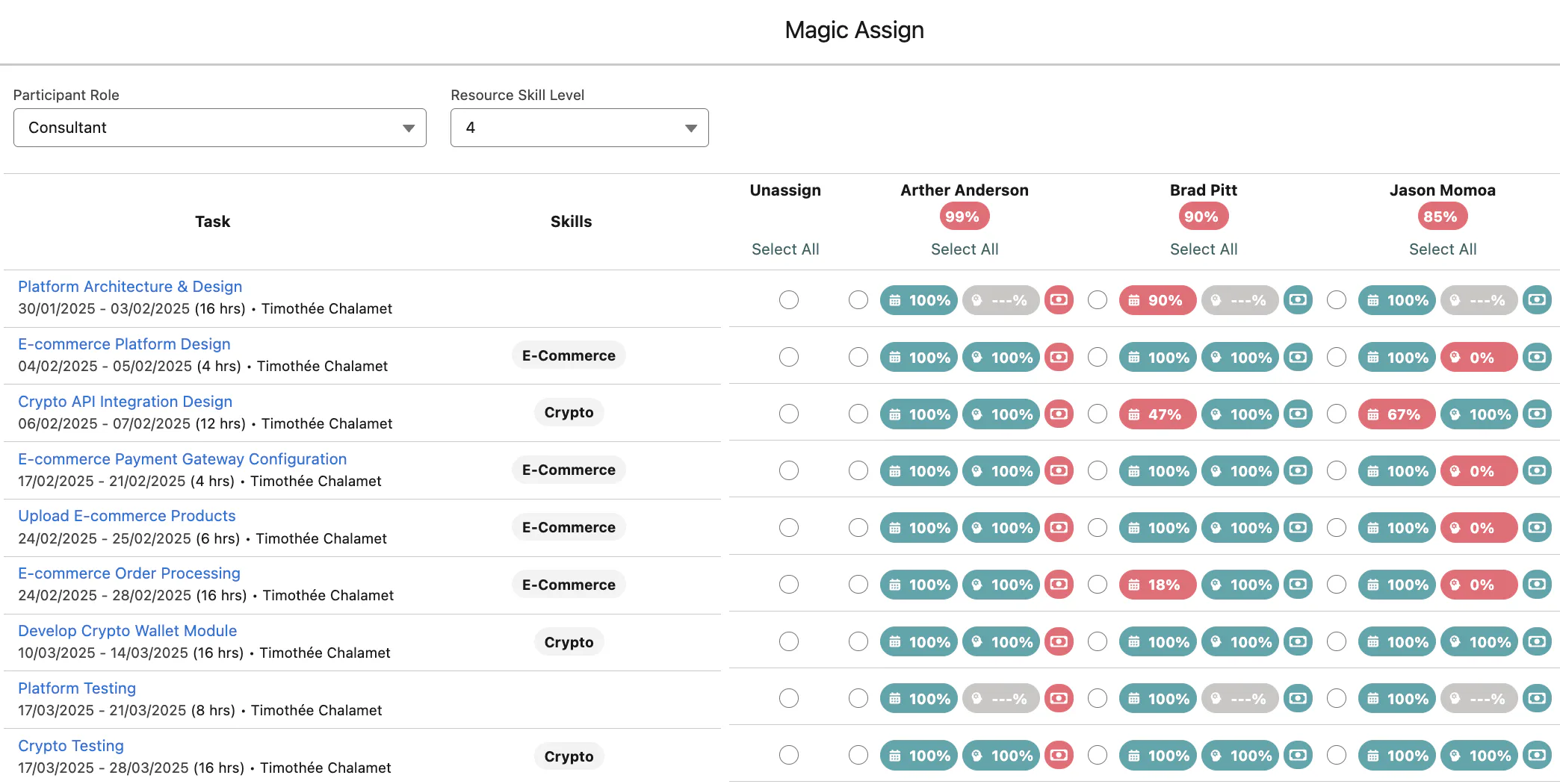Click Jason Momoa's 0% skill badge for E-commerce Platform Design

pos(1479,358)
